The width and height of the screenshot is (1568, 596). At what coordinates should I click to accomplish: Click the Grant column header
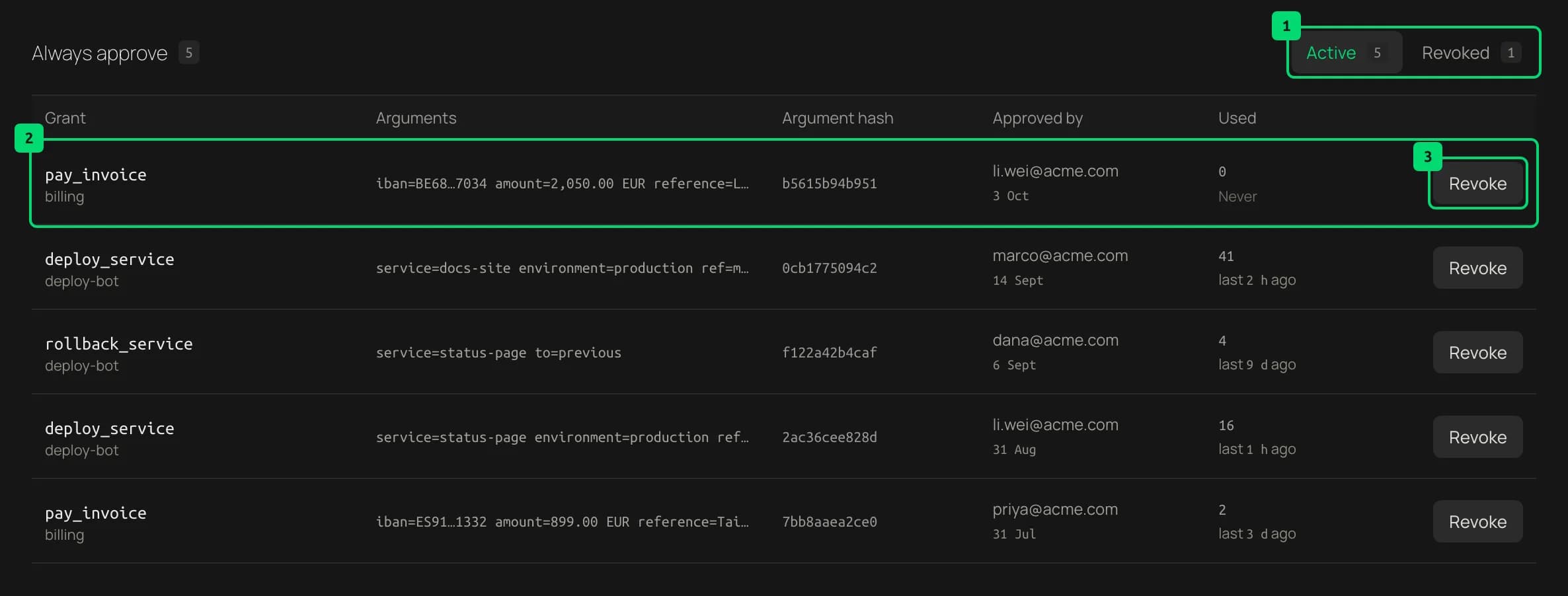click(65, 118)
